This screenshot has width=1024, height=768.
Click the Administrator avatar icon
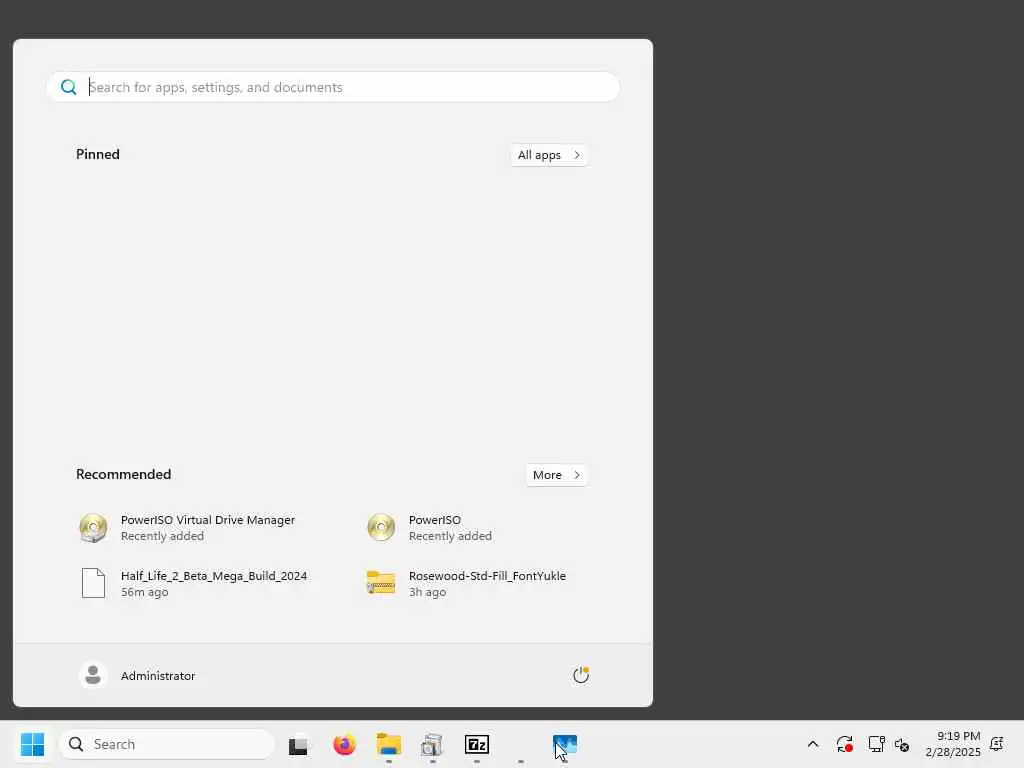pyautogui.click(x=93, y=675)
